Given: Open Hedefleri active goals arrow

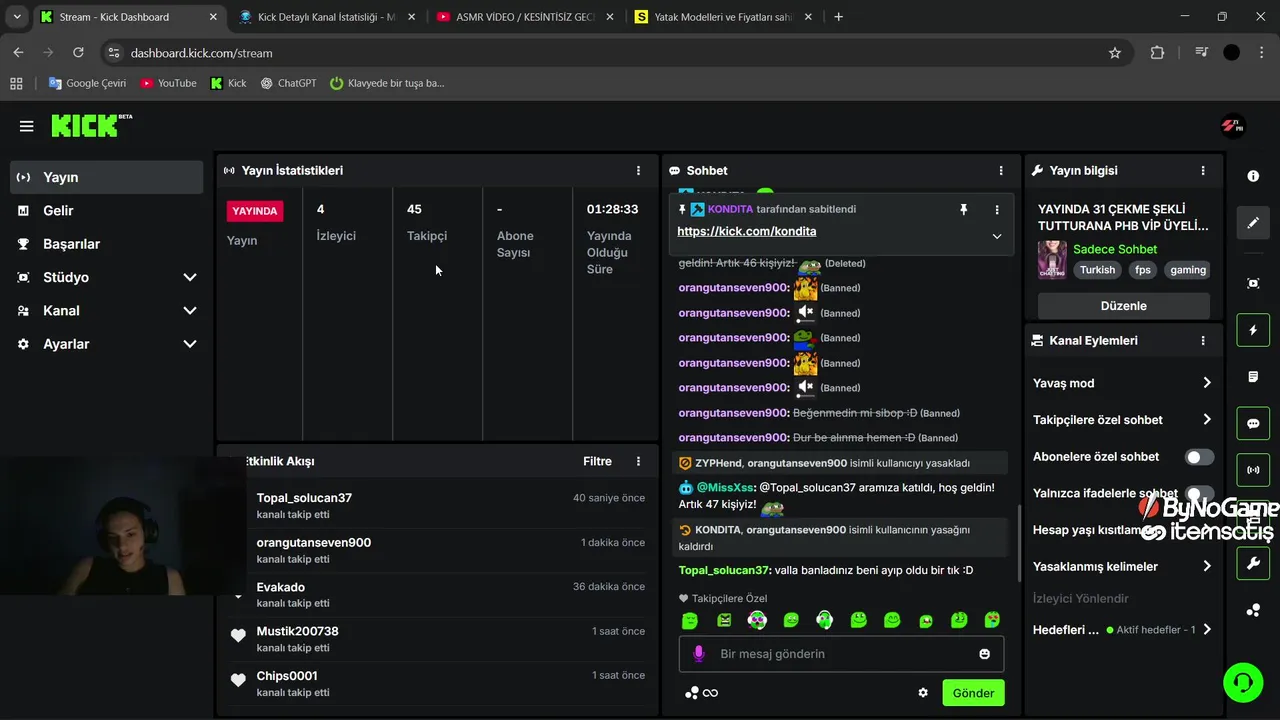Looking at the screenshot, I should point(1207,630).
